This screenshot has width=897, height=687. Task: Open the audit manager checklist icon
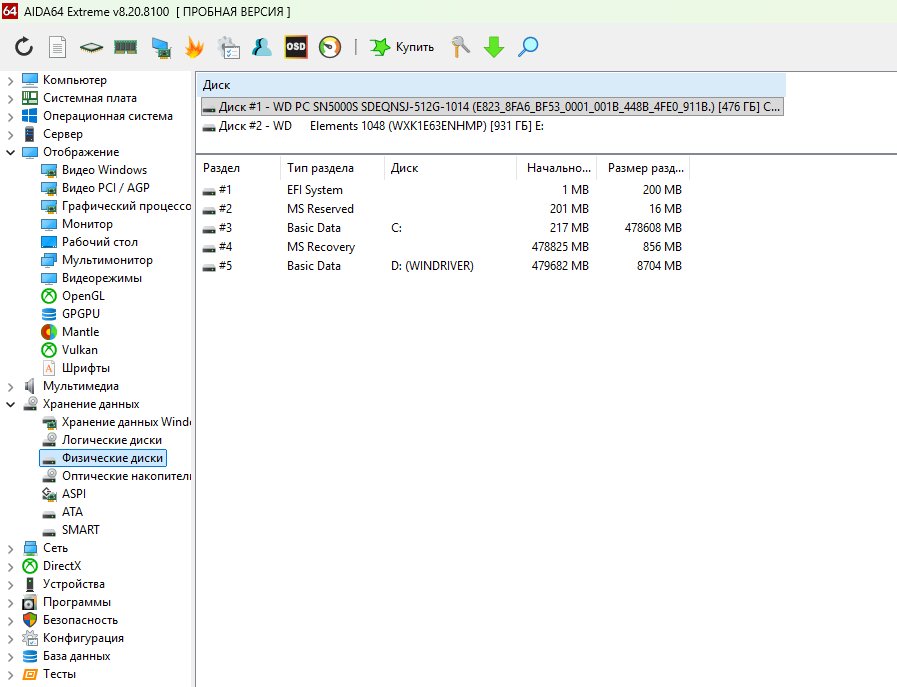click(229, 47)
